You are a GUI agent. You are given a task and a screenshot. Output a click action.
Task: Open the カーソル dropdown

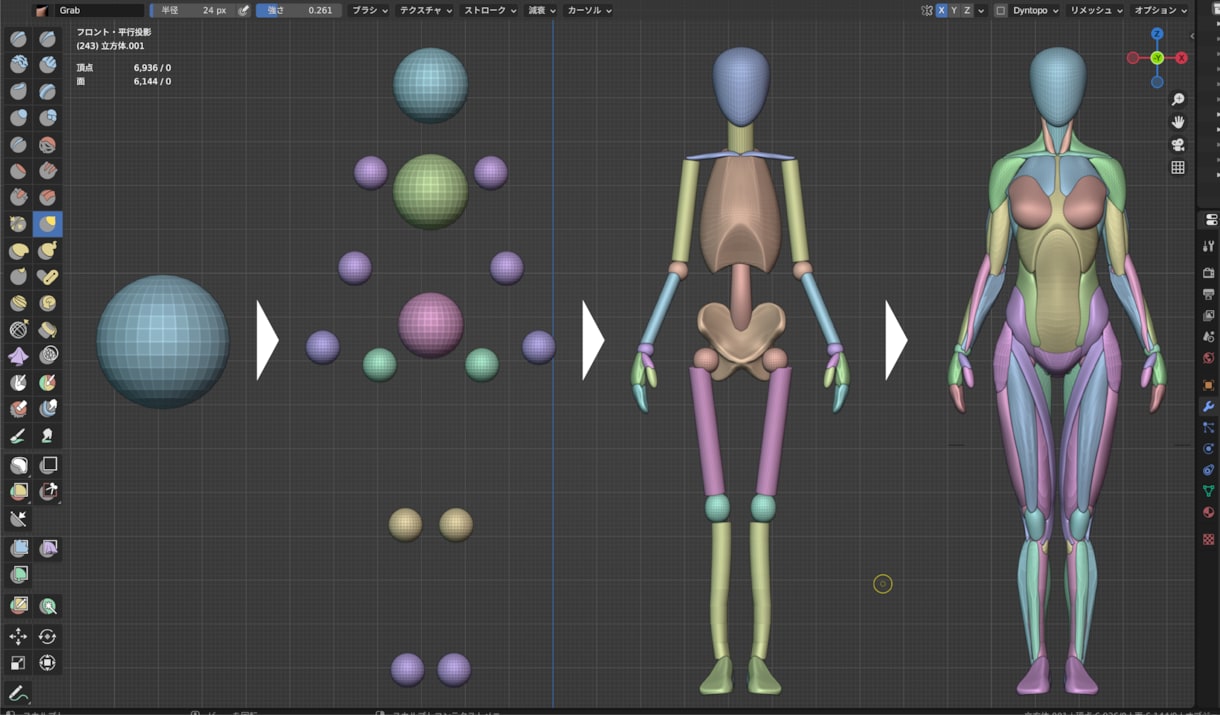(588, 10)
